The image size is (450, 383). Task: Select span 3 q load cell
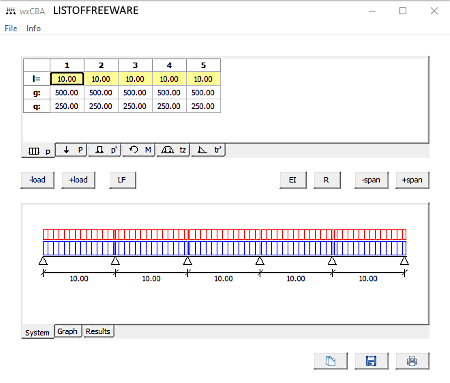tap(135, 106)
